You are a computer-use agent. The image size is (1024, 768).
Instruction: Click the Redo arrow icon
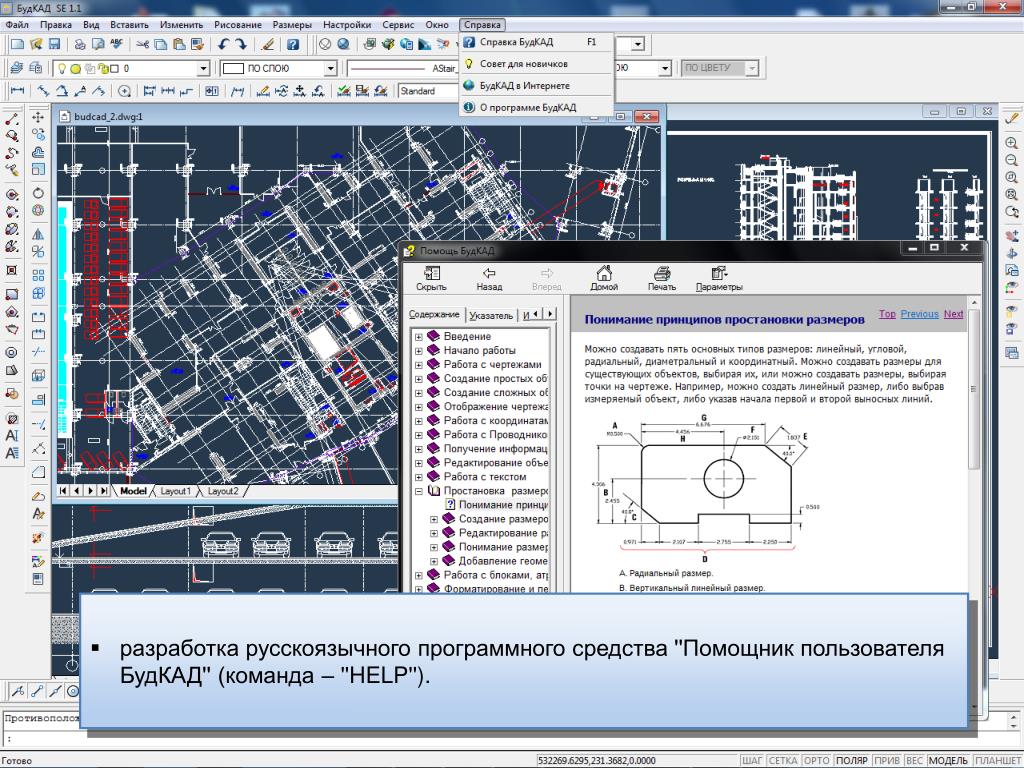(241, 44)
